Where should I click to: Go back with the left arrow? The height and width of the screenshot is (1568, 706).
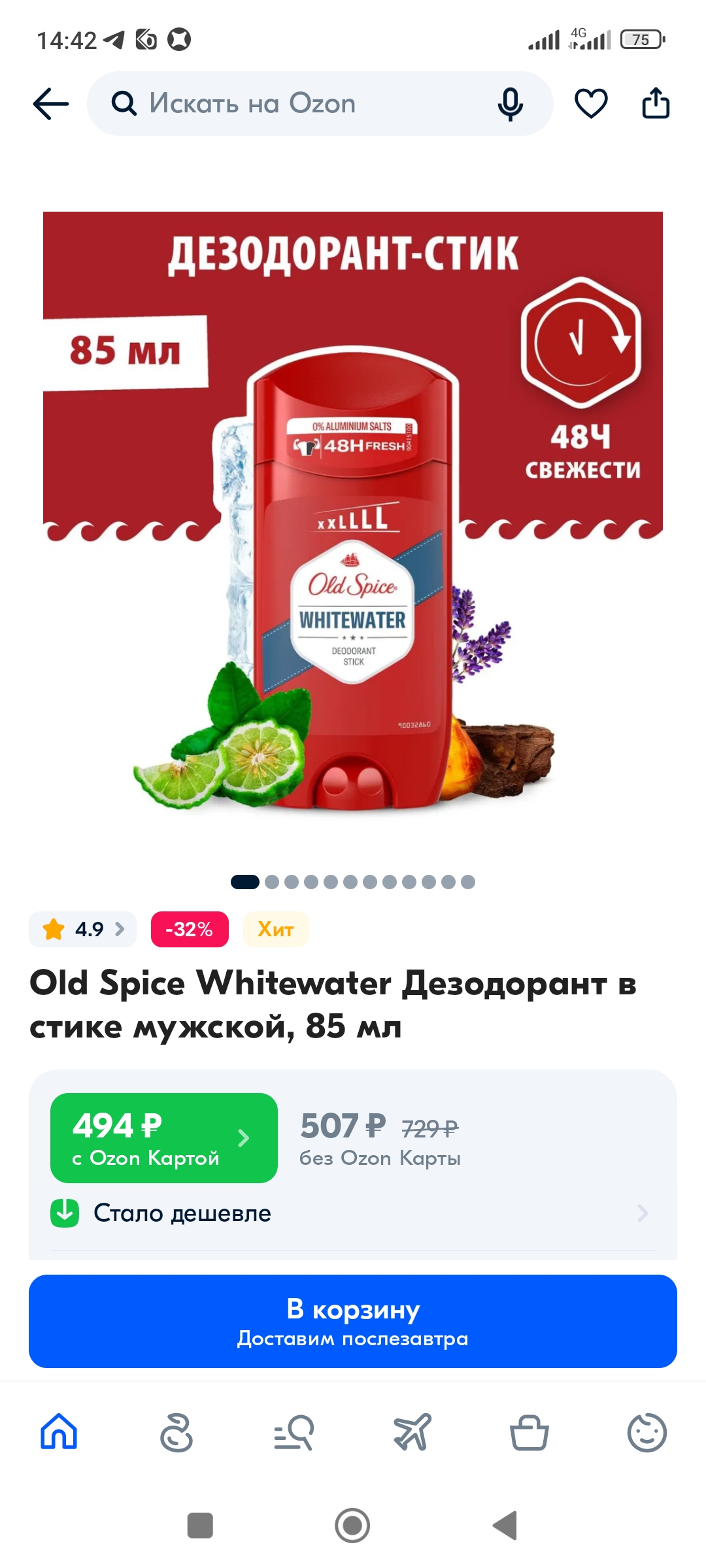click(51, 104)
